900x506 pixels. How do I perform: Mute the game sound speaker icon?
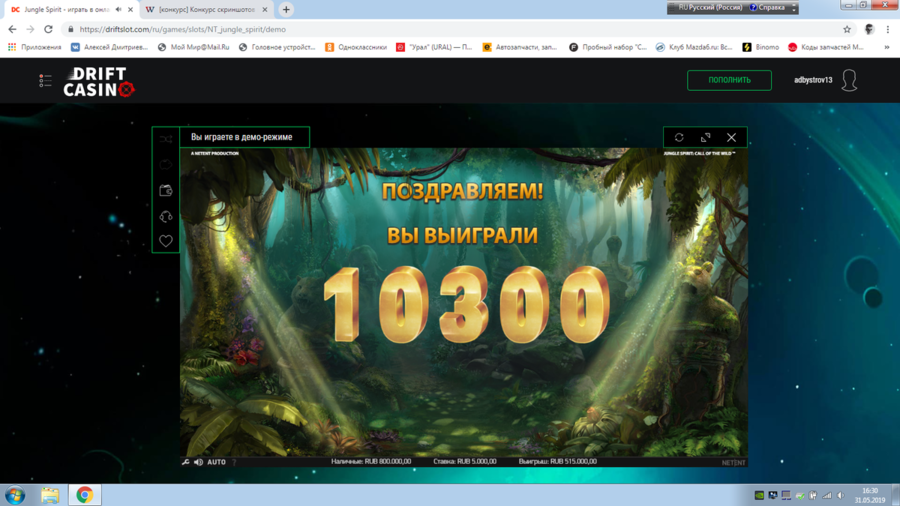199,462
